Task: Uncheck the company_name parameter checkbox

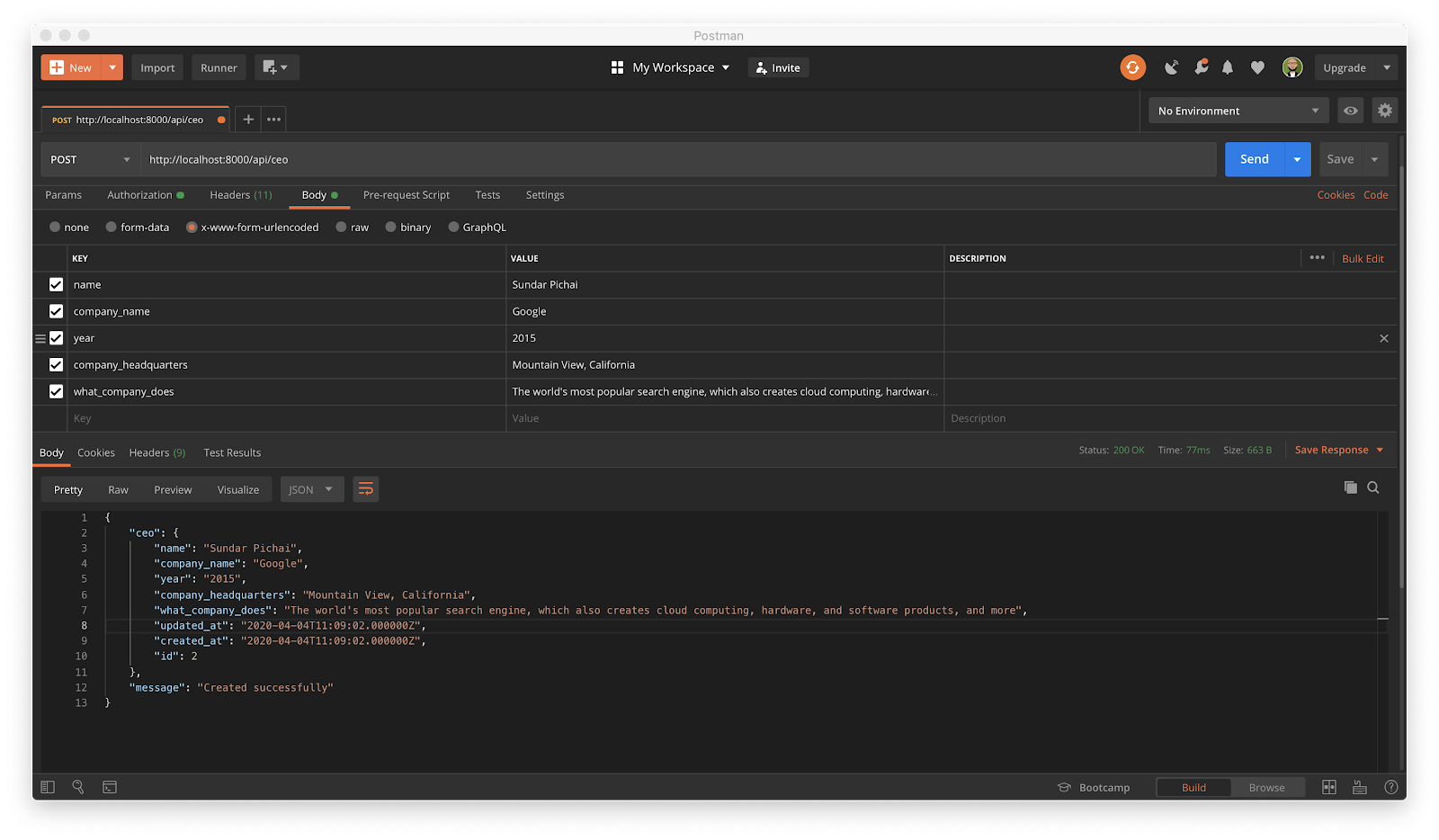Action: click(x=56, y=311)
